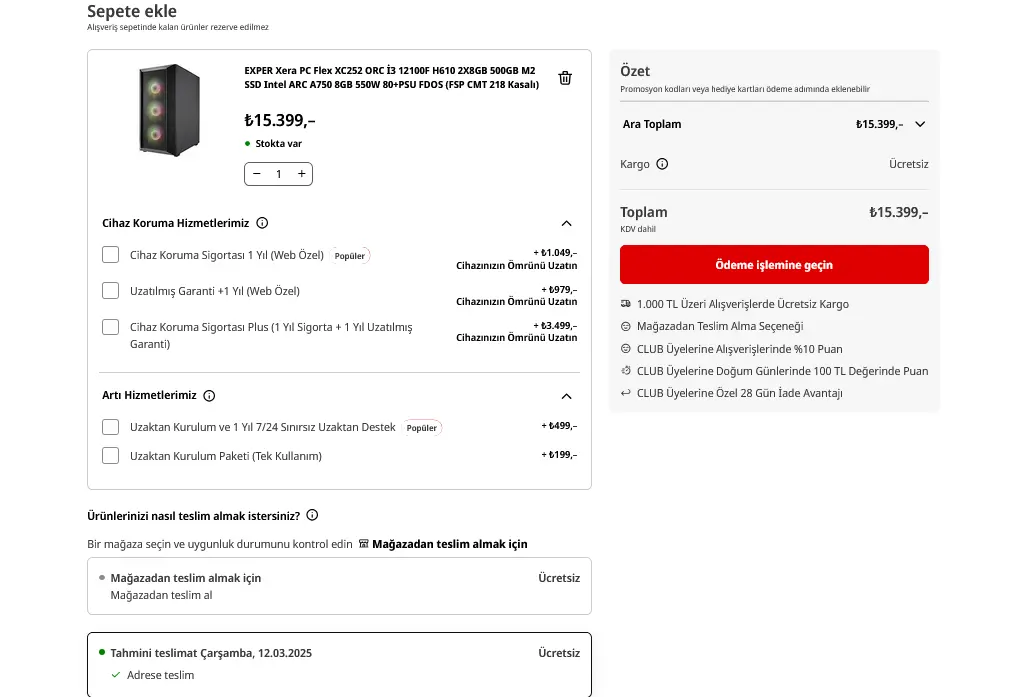Click the +₺3.499,– Plus insurance price
The width and height of the screenshot is (1026, 697).
(x=555, y=325)
